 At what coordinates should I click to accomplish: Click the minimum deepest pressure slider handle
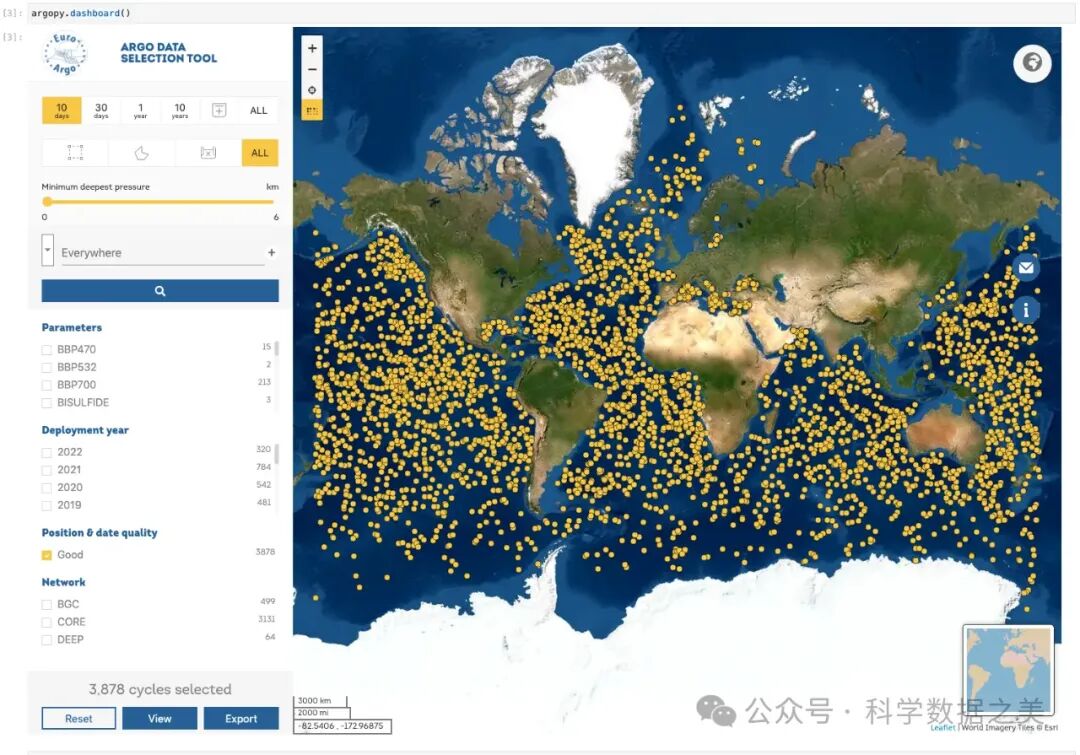click(47, 201)
